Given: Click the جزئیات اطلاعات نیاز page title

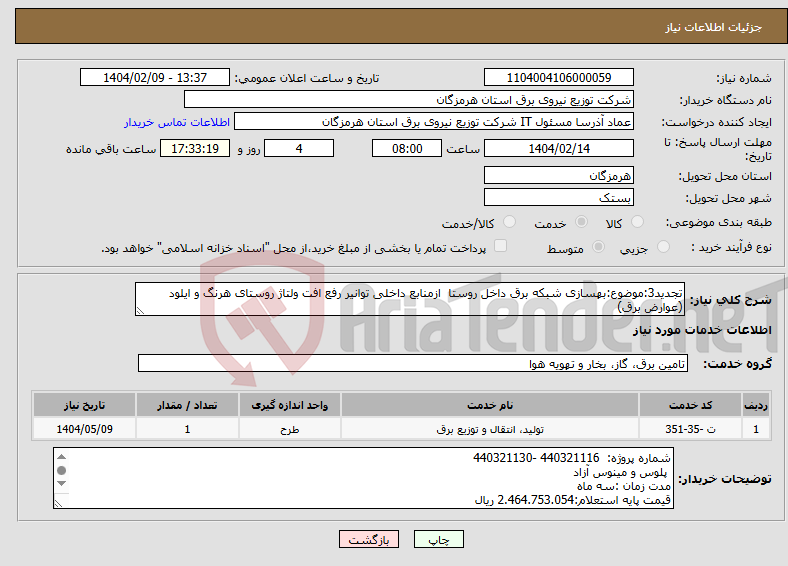Looking at the screenshot, I should [714, 27].
